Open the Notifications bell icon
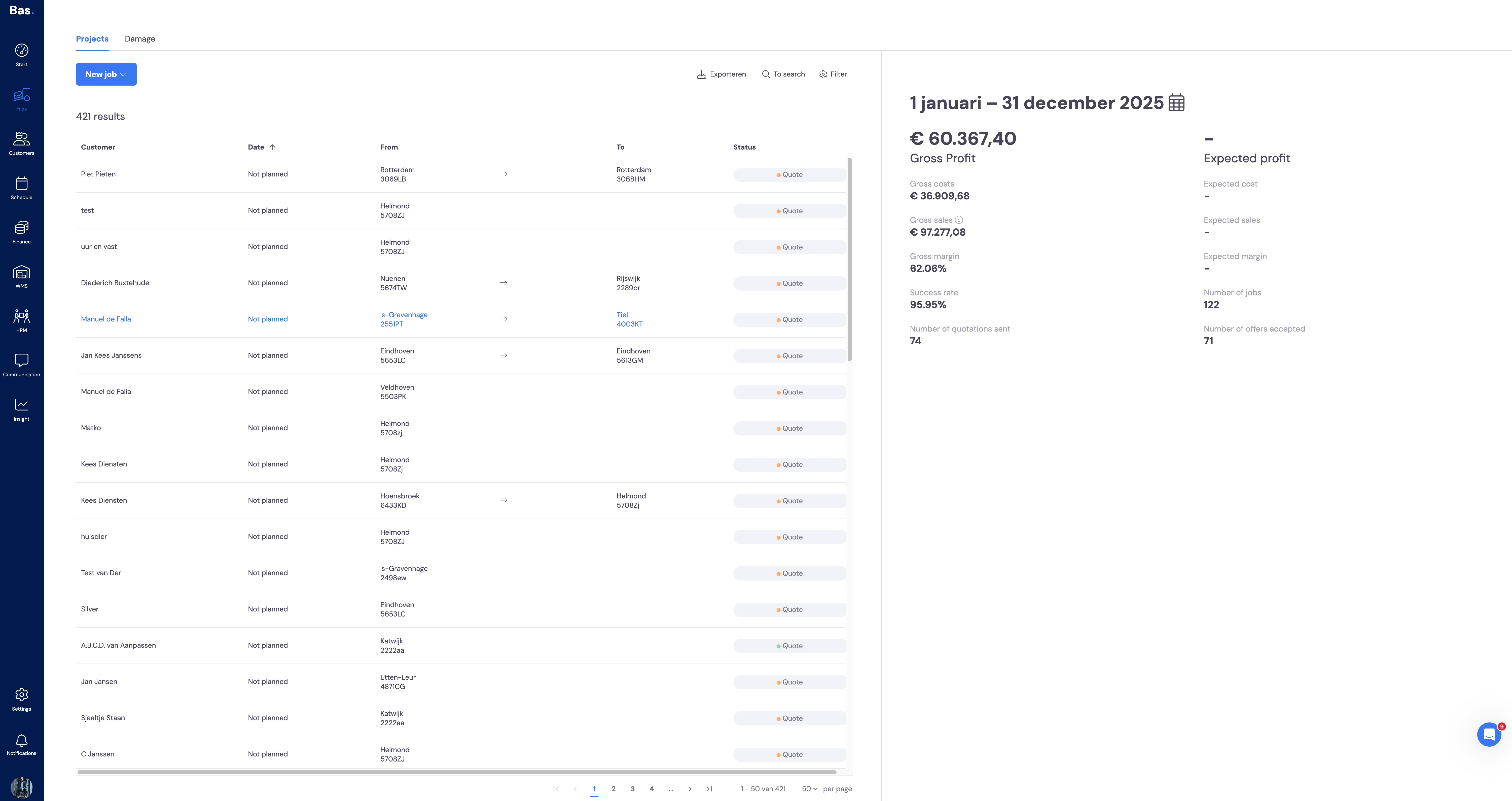 tap(22, 741)
